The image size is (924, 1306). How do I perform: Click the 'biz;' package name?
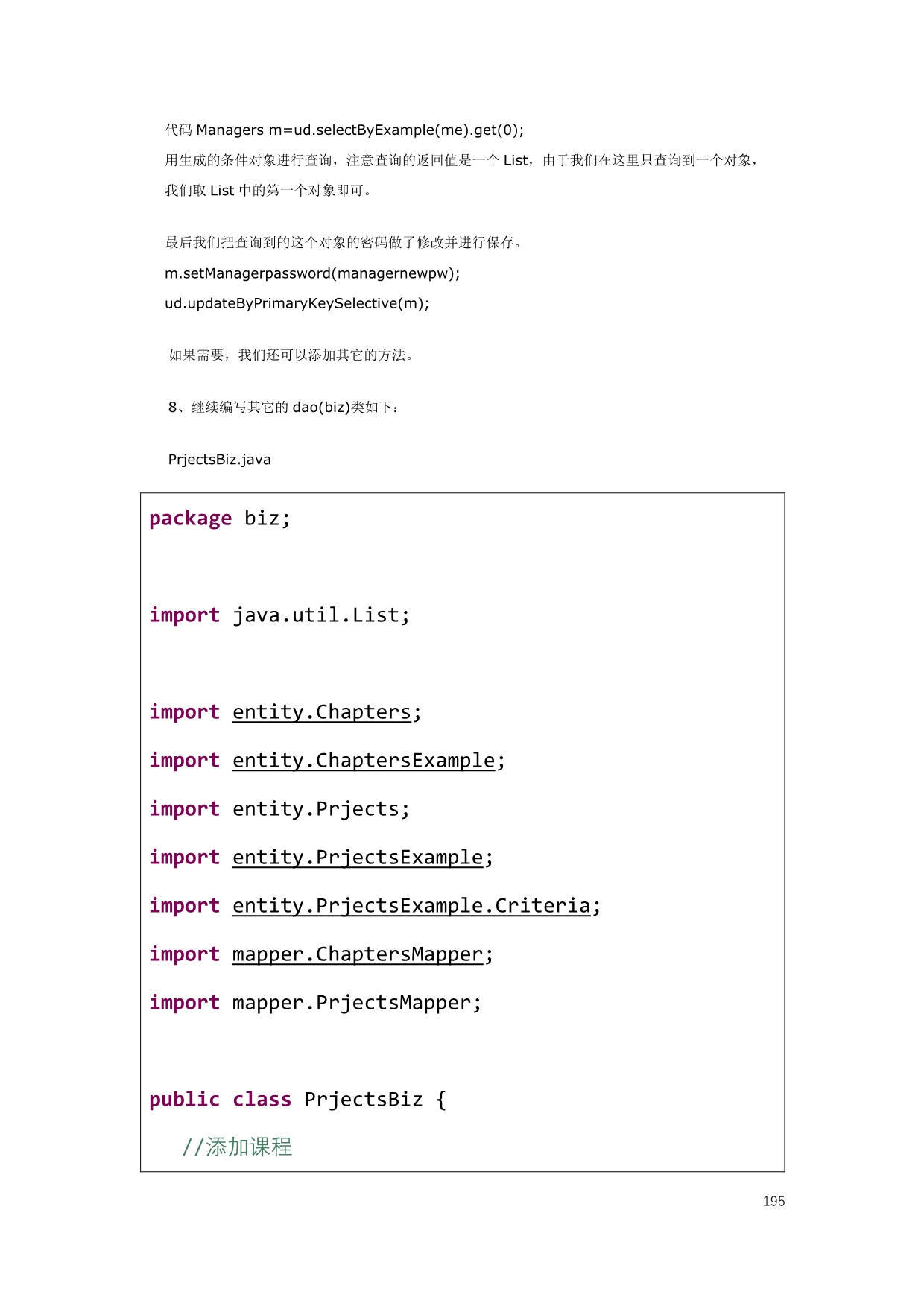tap(268, 519)
